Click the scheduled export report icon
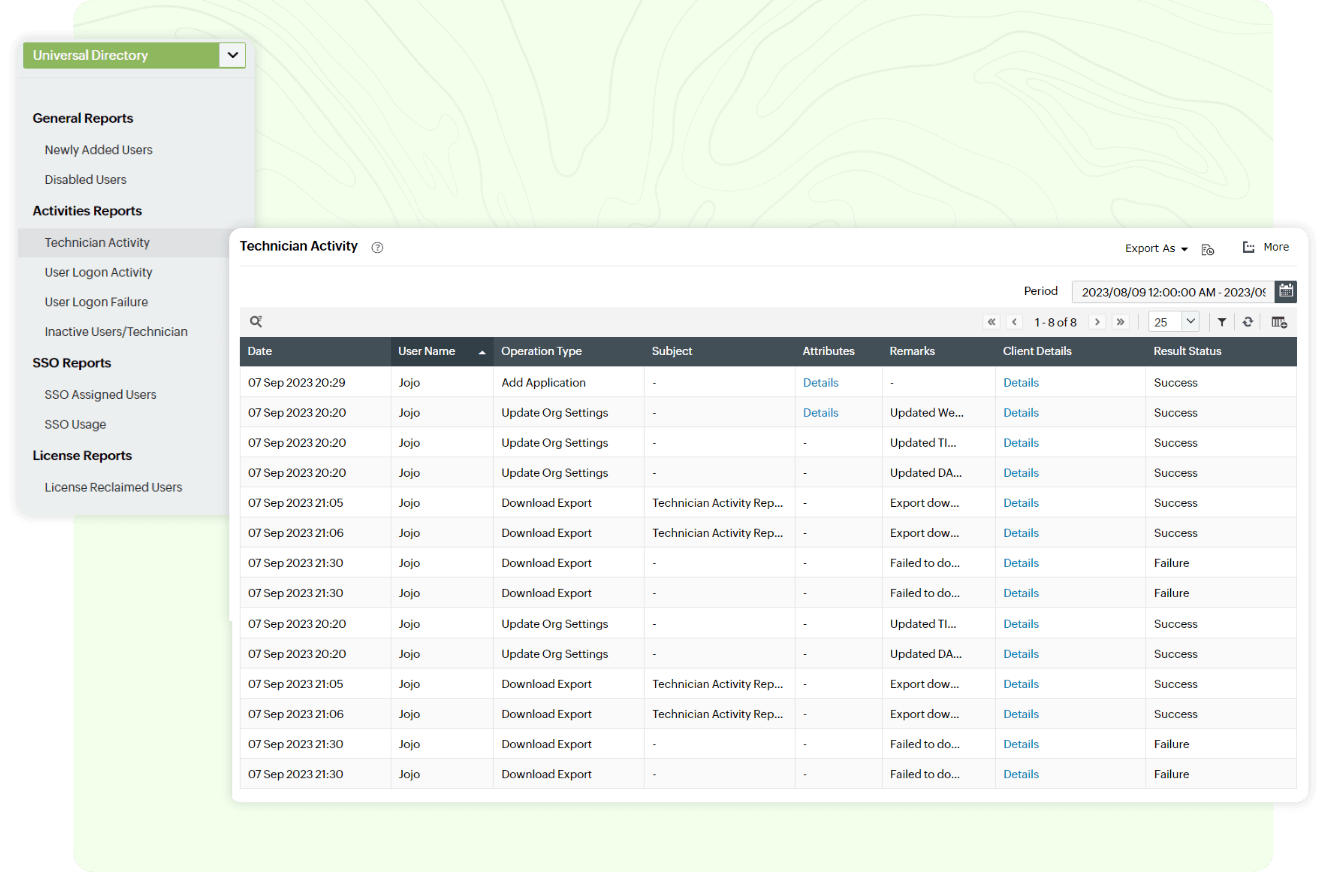Image resolution: width=1327 pixels, height=872 pixels. (x=1207, y=248)
